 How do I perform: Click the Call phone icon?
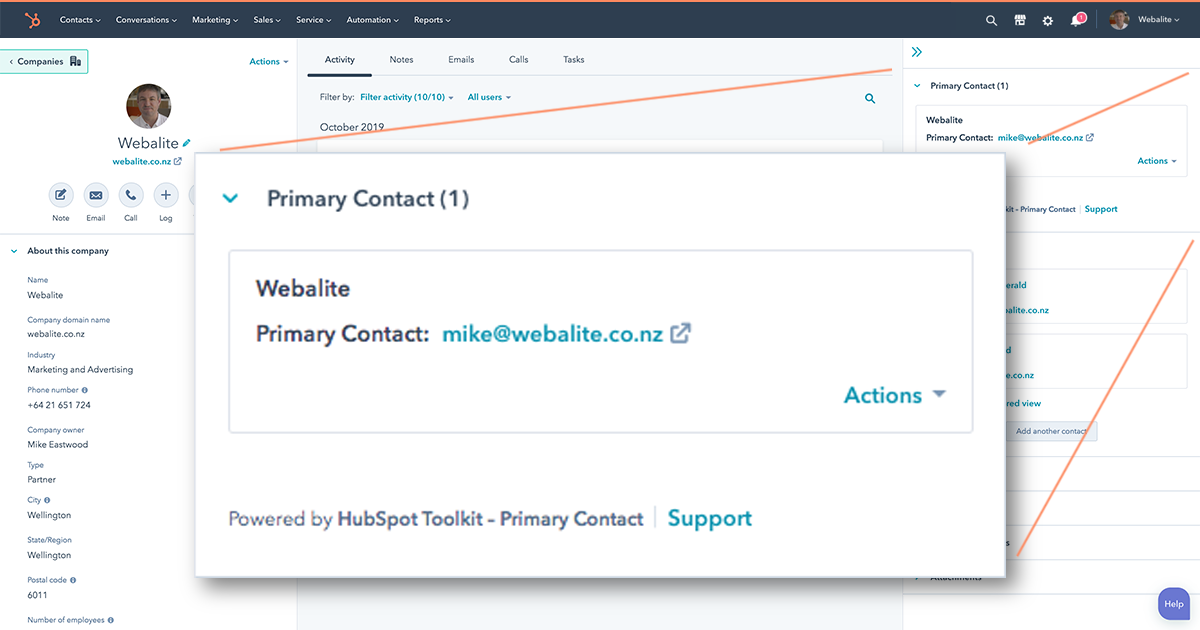pyautogui.click(x=131, y=195)
